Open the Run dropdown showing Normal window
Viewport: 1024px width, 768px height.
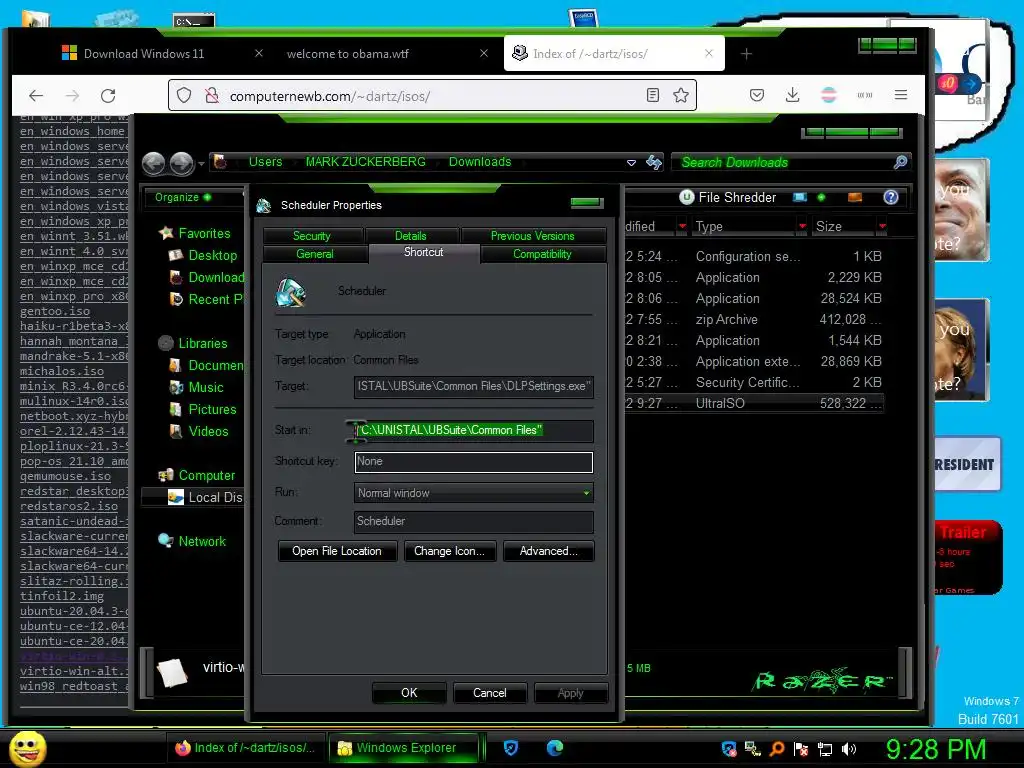pyautogui.click(x=473, y=493)
